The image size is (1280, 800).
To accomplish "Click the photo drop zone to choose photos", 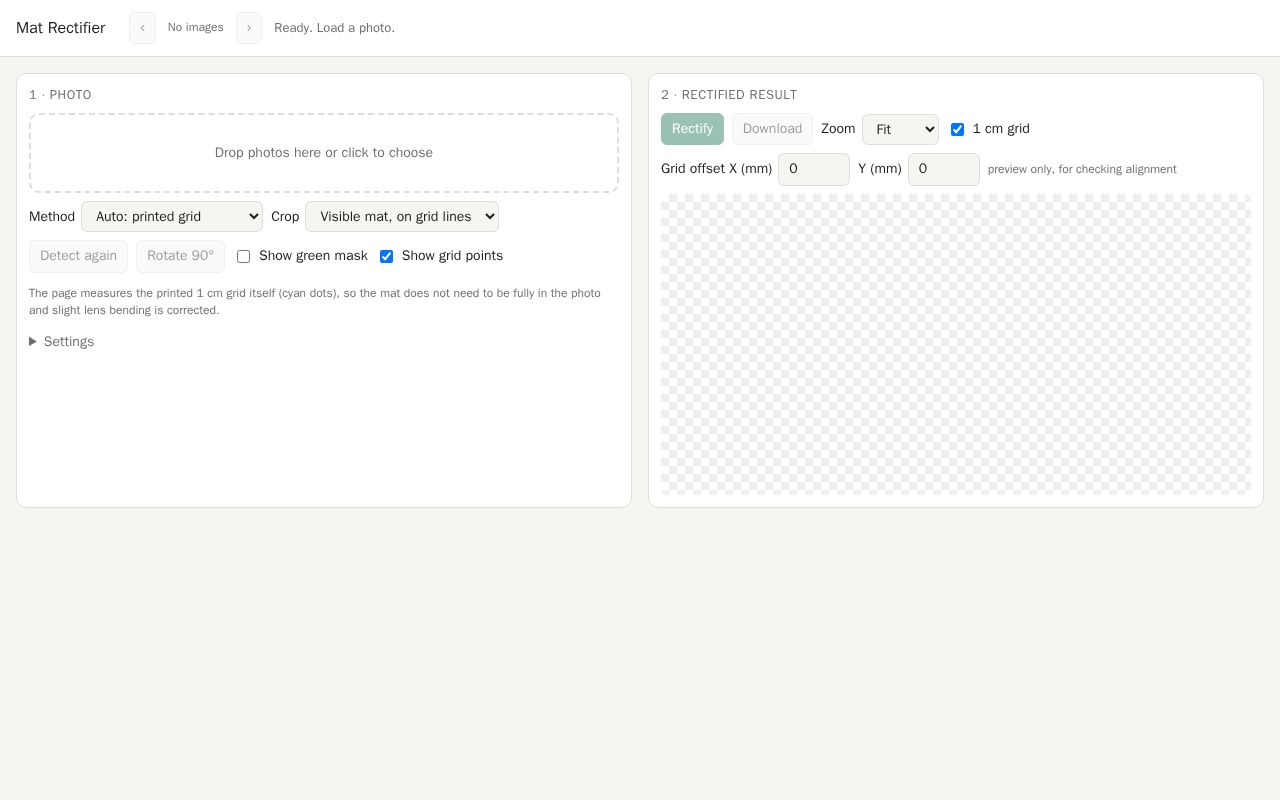I will click(324, 153).
